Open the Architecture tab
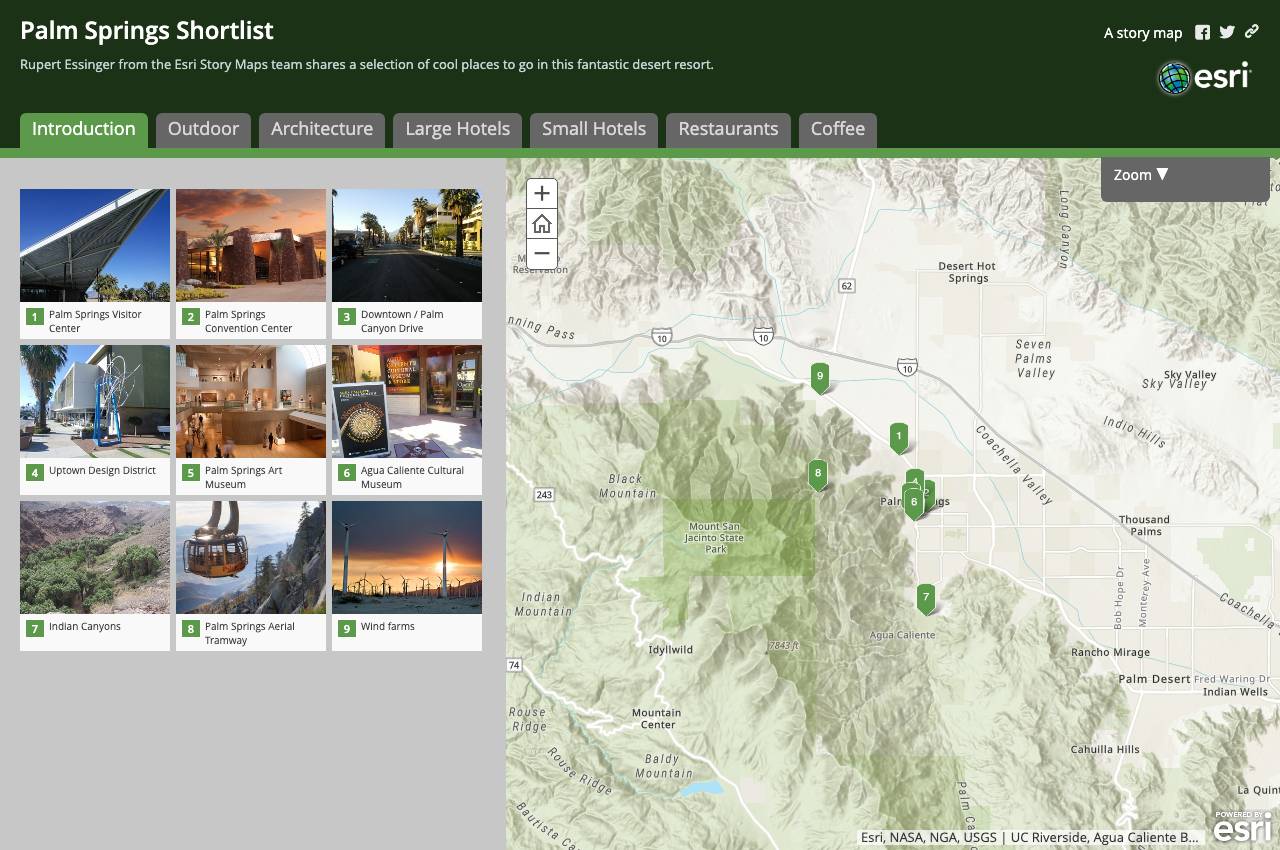This screenshot has height=850, width=1280. pos(322,130)
